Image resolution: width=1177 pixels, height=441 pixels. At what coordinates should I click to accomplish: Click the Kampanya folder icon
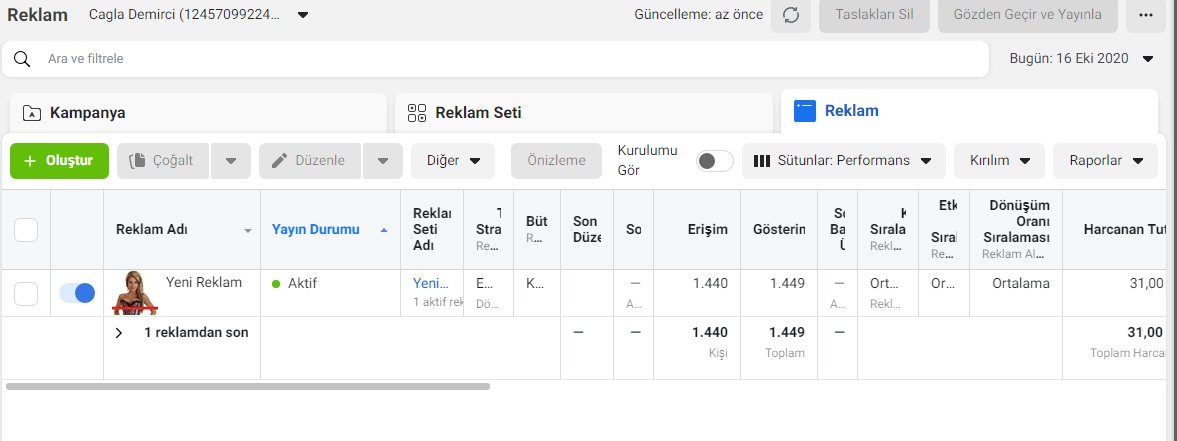[x=32, y=113]
